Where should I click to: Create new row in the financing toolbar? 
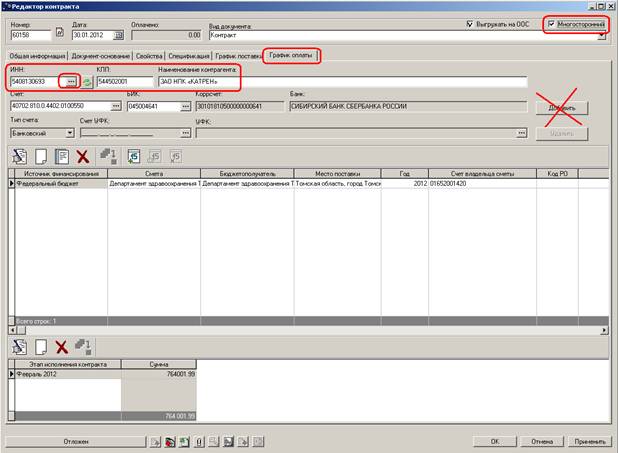40,156
